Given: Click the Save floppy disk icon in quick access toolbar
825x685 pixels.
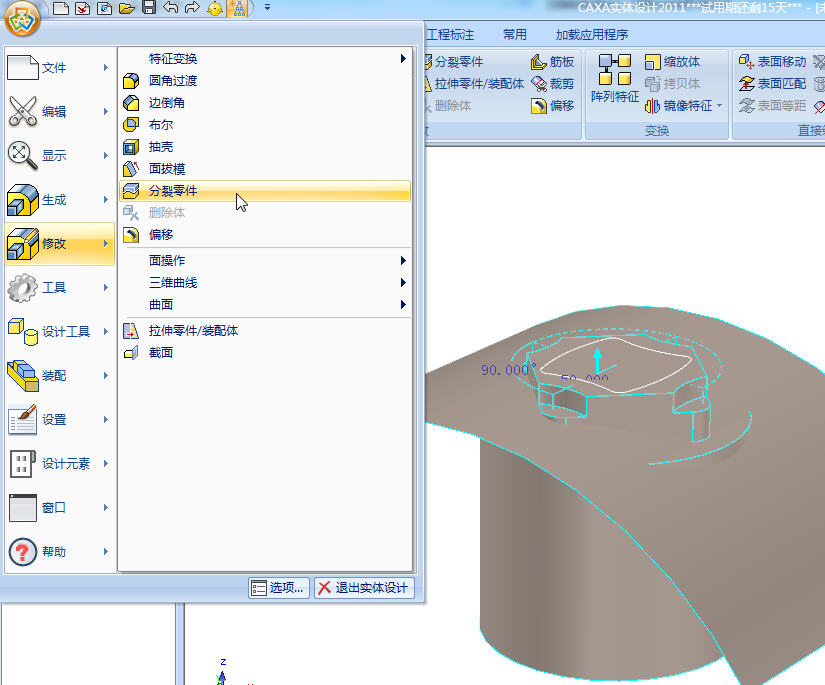Looking at the screenshot, I should point(149,8).
